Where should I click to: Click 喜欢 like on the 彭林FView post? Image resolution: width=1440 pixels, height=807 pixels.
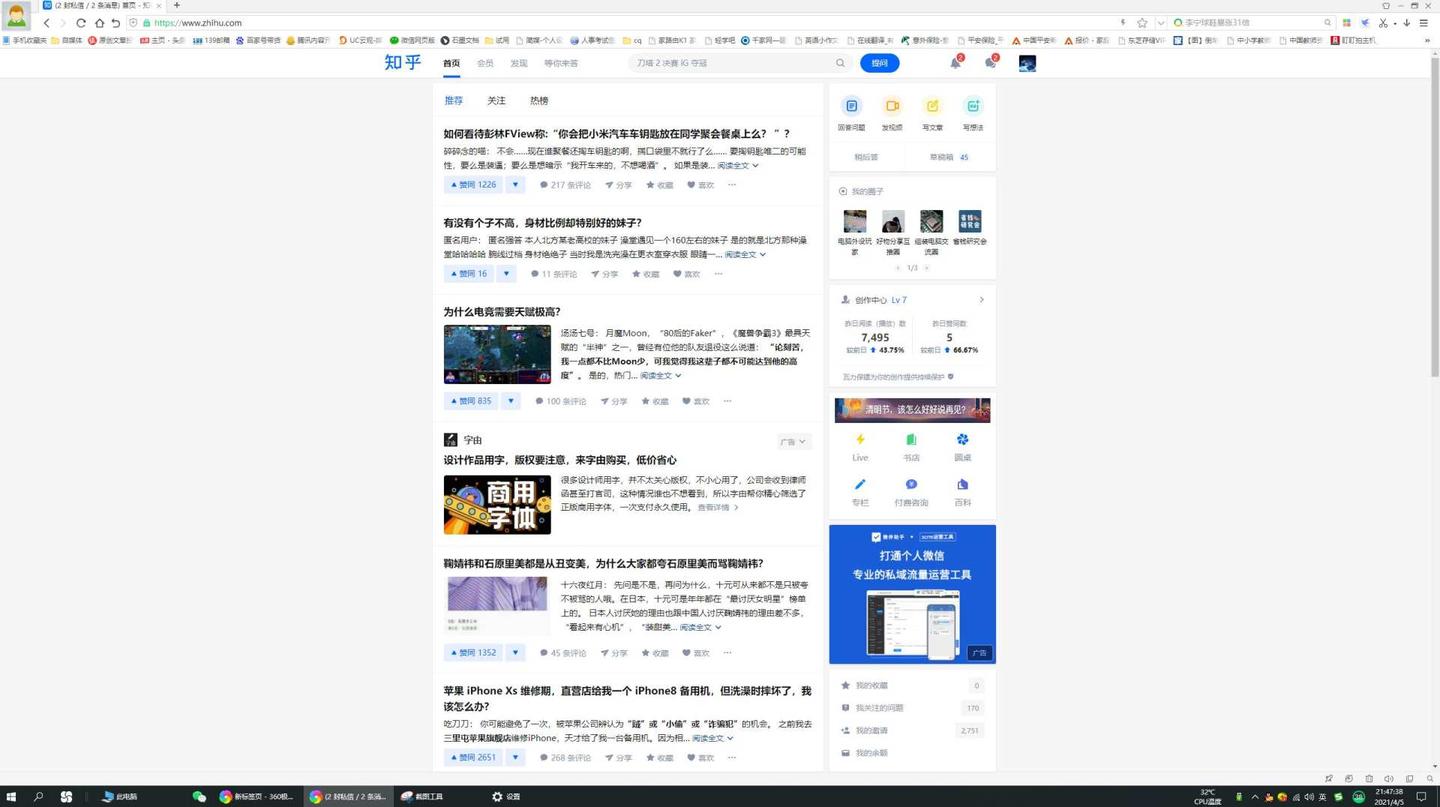700,185
